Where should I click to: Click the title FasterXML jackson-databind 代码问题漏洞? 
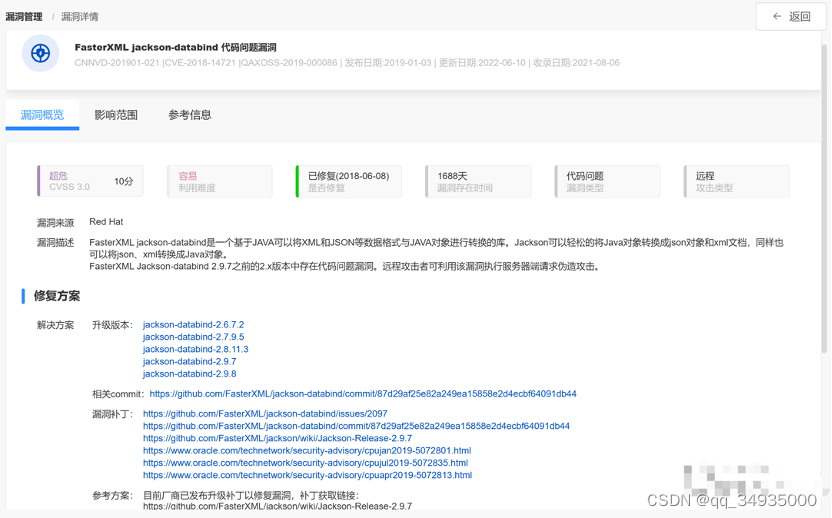coord(176,47)
